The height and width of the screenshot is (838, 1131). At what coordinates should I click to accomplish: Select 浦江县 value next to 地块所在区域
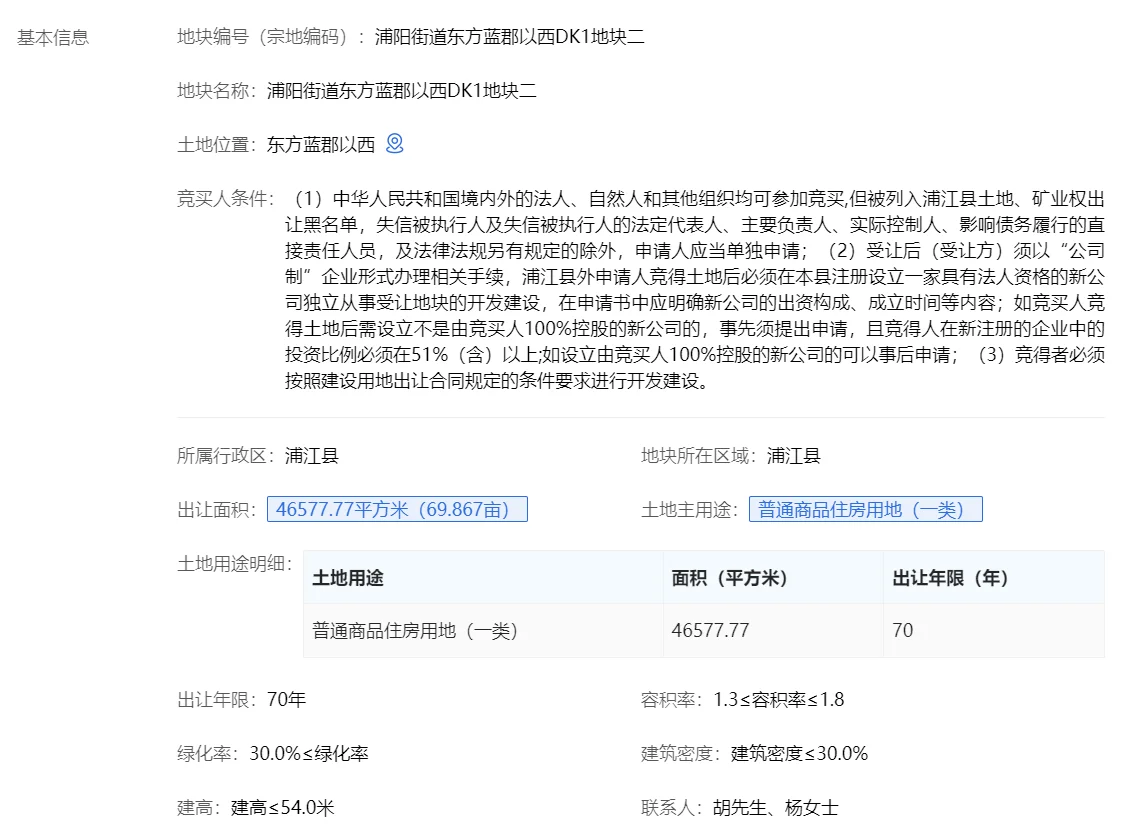point(793,456)
